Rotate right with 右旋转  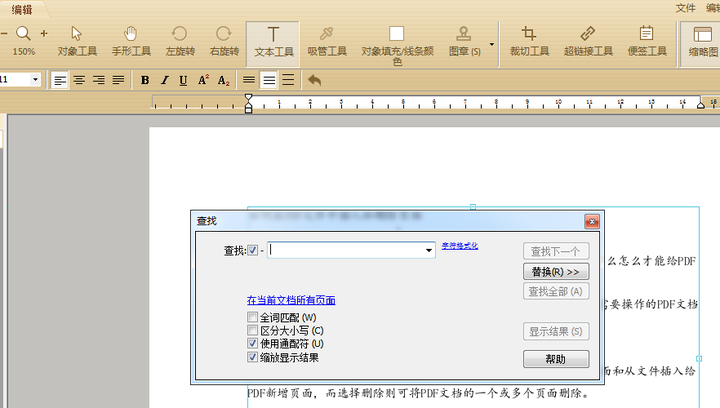224,41
